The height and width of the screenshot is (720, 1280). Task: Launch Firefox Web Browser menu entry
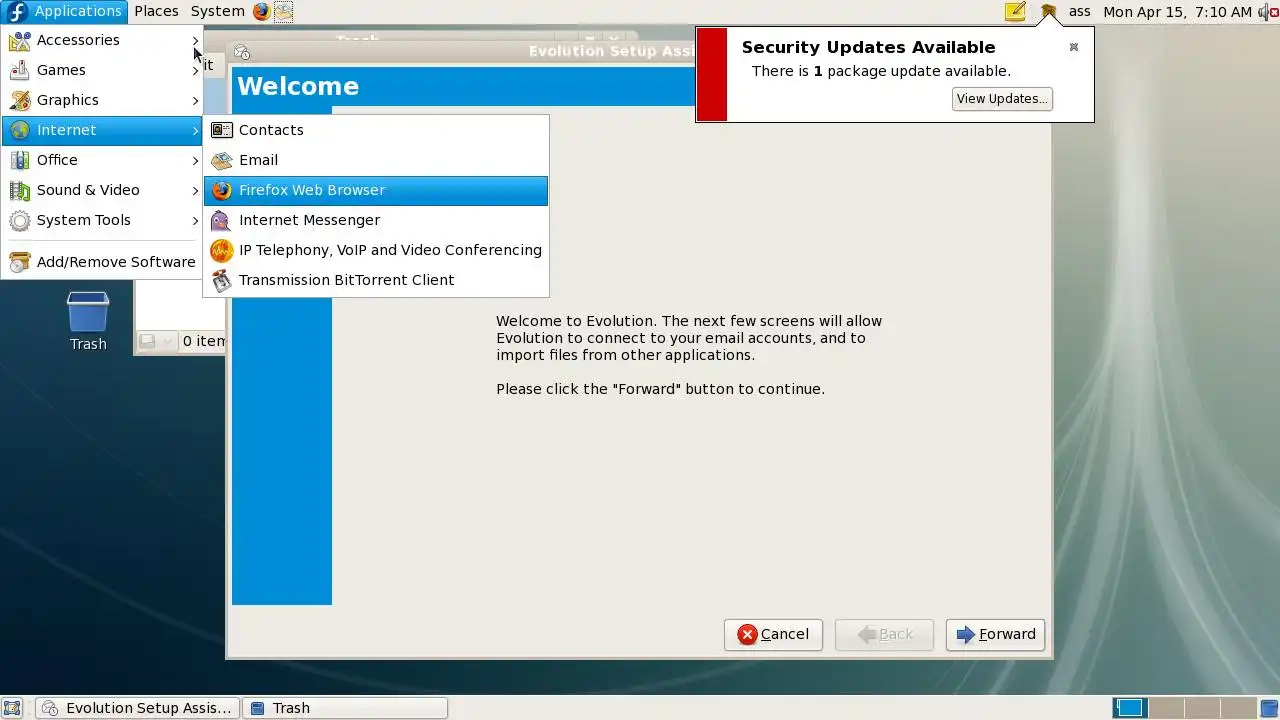[x=376, y=190]
